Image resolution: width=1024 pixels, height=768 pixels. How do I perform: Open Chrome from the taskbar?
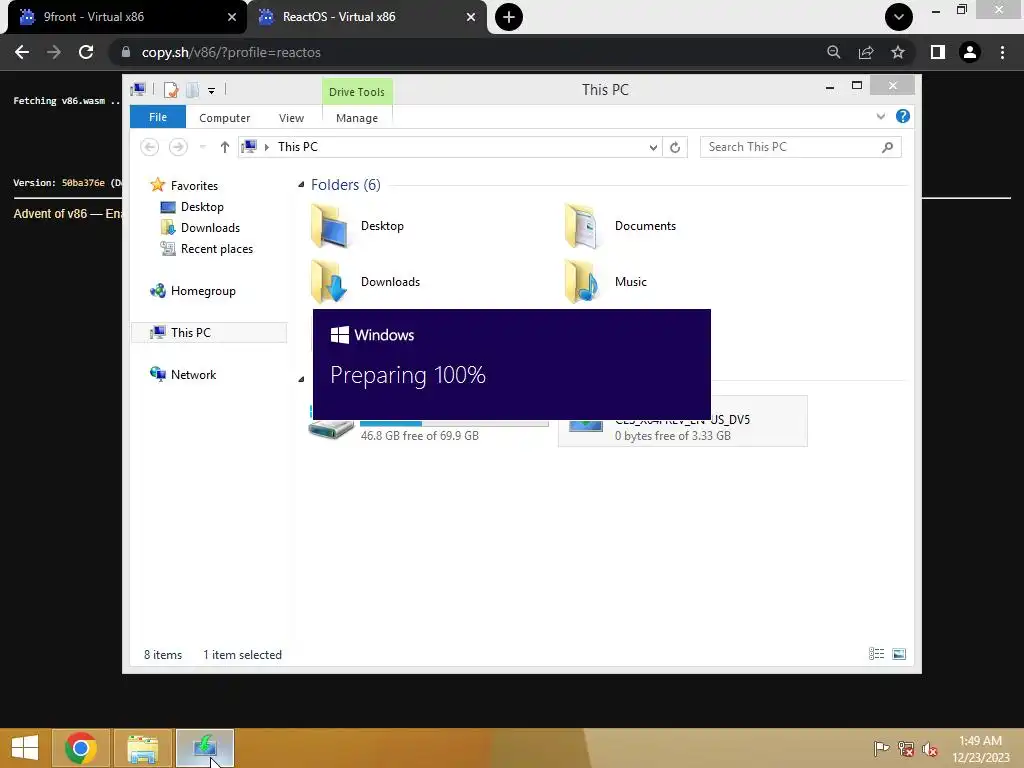(x=80, y=748)
